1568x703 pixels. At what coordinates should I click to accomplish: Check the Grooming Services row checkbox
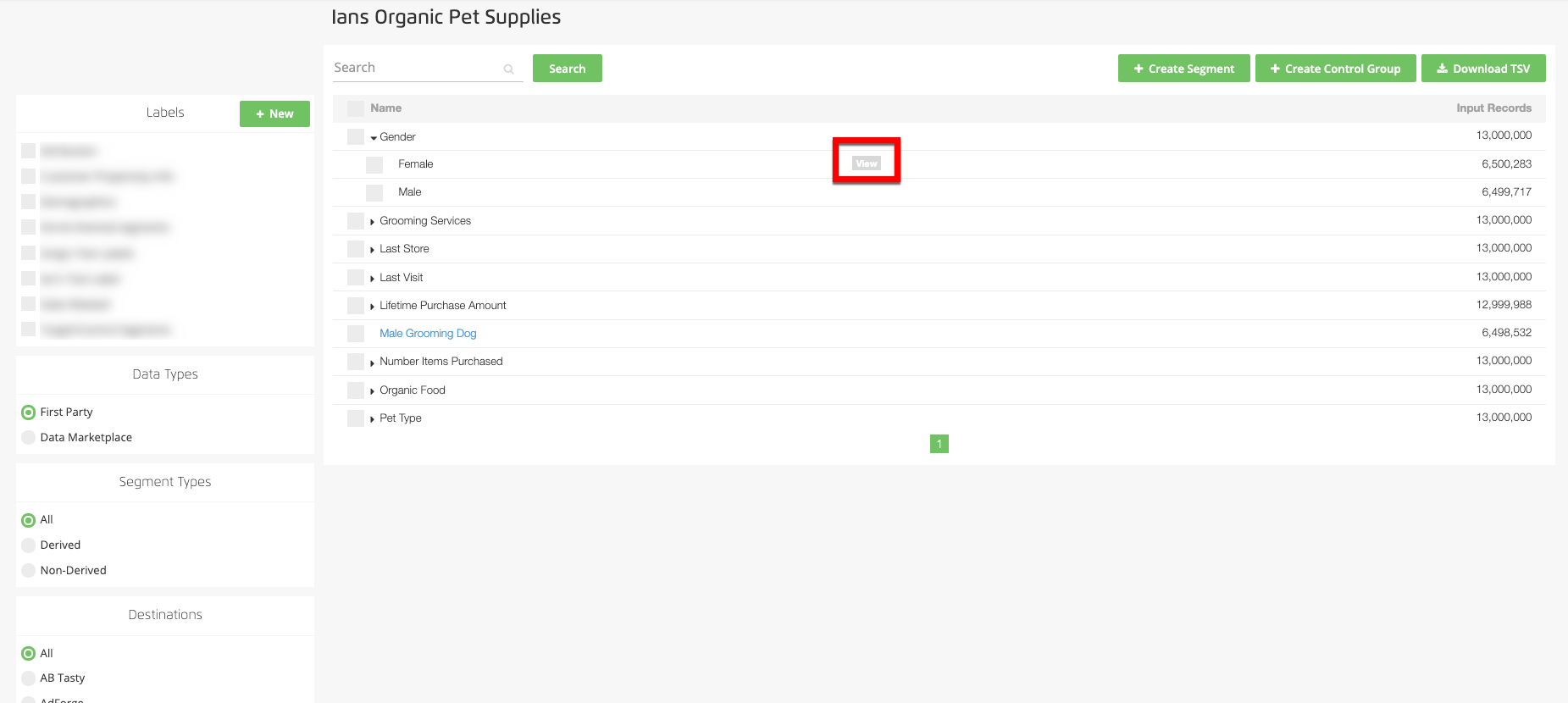point(356,221)
